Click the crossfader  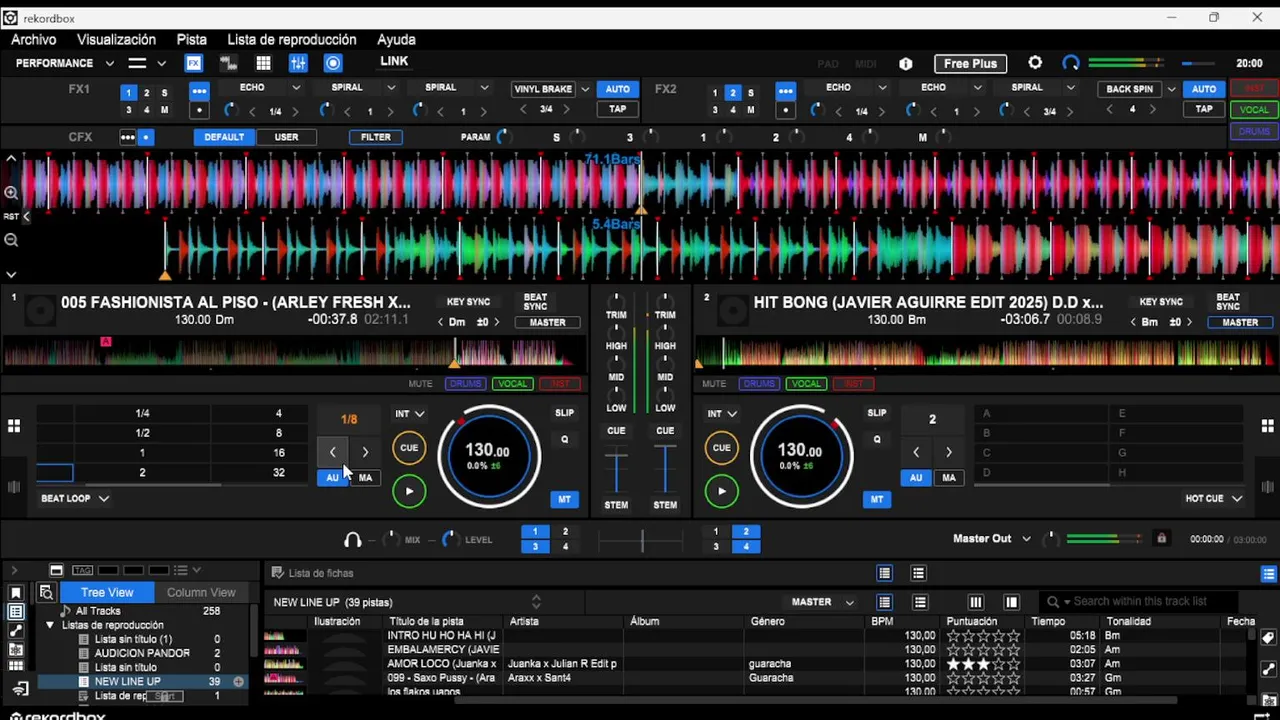(641, 540)
